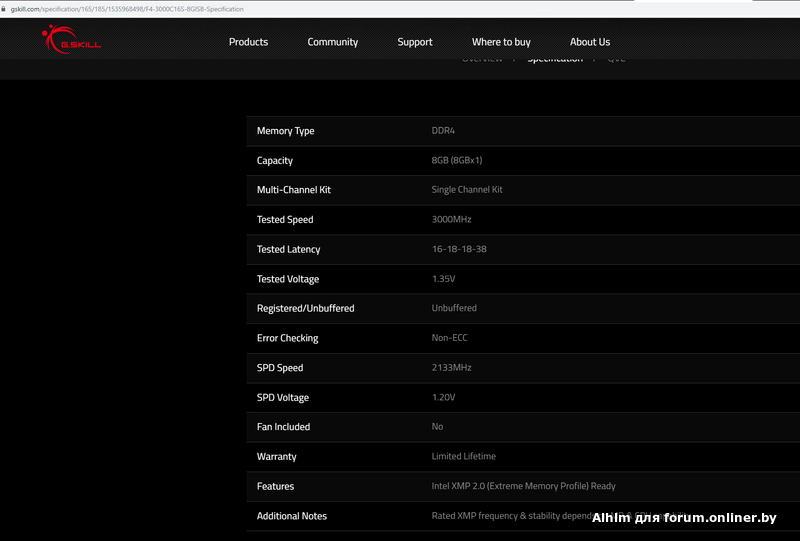The image size is (800, 541).
Task: Select the Tested Latency label
Action: coord(288,250)
